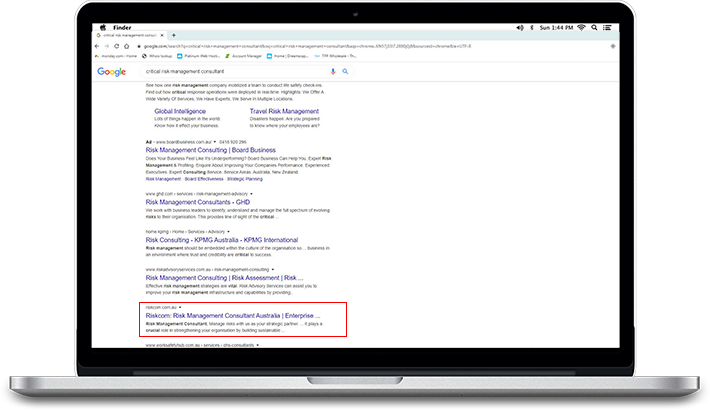Click the Bluetooth icon in the menu bar

[532, 28]
